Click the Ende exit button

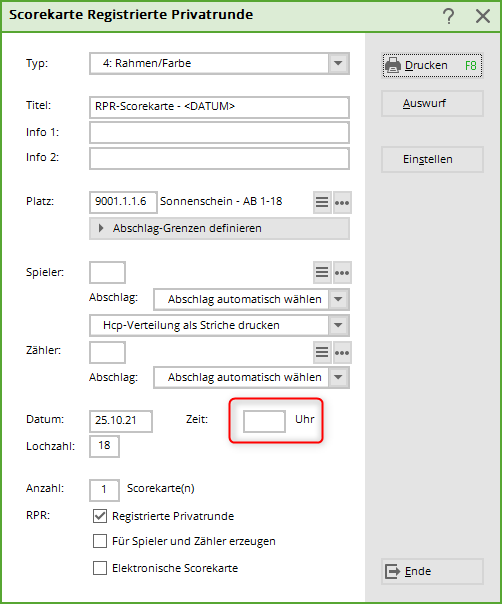click(432, 571)
